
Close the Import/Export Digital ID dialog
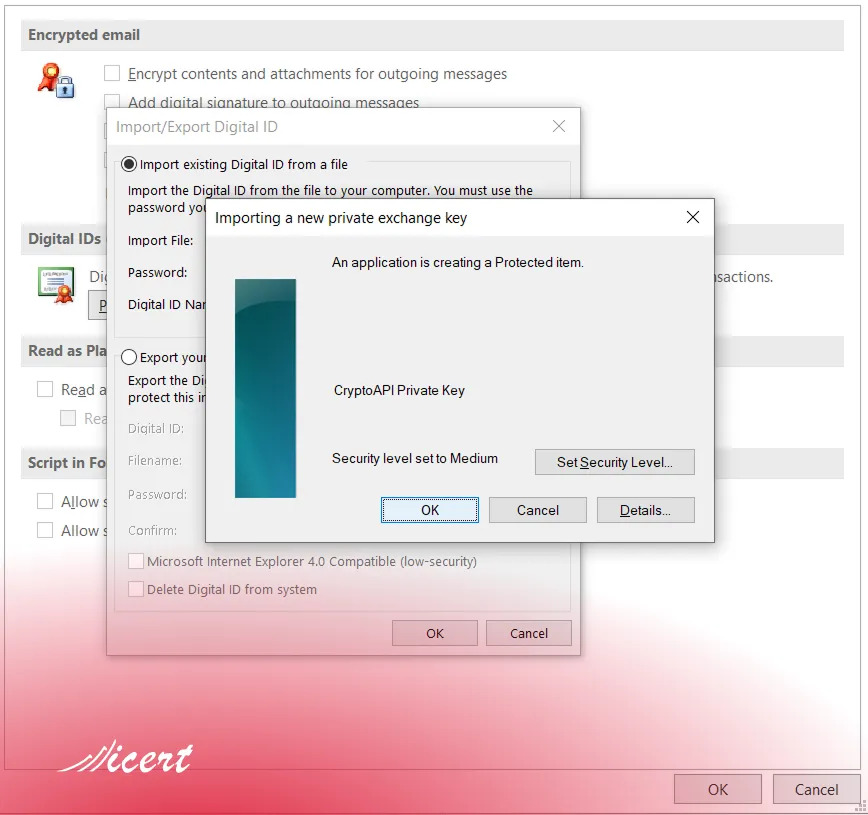[559, 127]
